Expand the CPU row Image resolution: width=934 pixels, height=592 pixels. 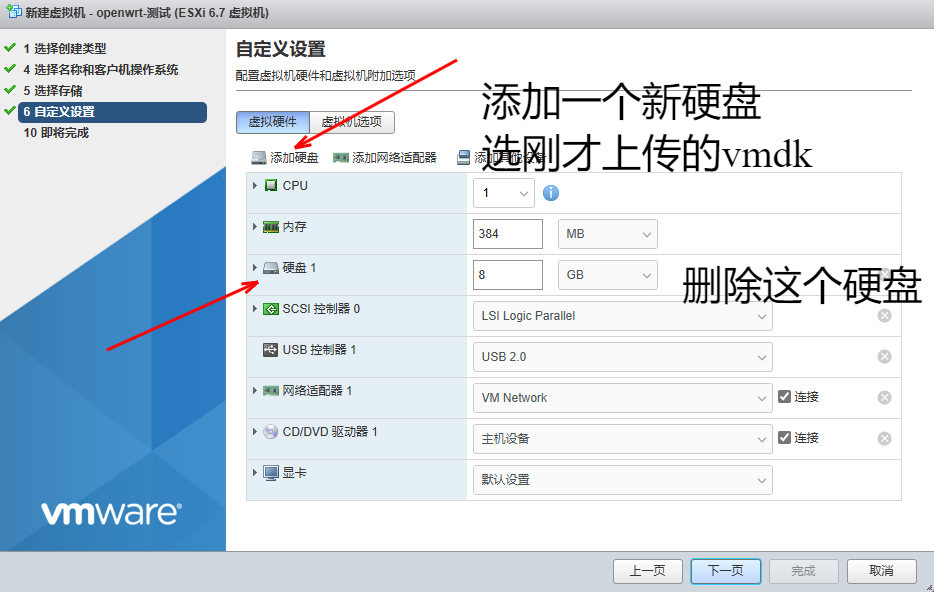pyautogui.click(x=255, y=186)
